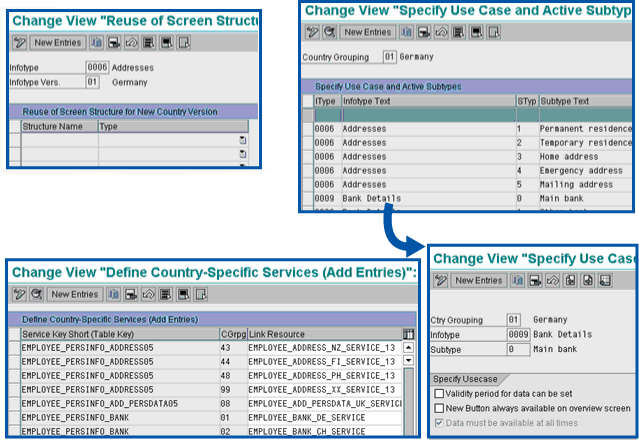Check 'New Button always available on overview screen'
Image resolution: width=639 pixels, height=446 pixels.
(x=440, y=408)
